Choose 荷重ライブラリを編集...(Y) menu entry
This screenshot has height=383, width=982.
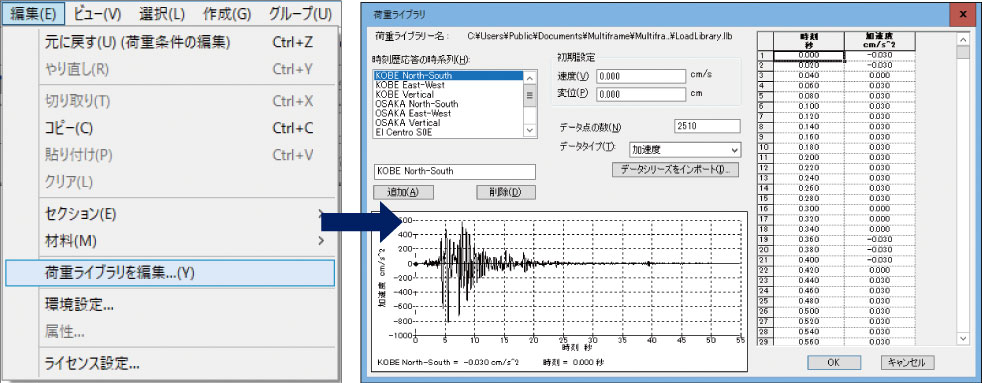click(169, 273)
